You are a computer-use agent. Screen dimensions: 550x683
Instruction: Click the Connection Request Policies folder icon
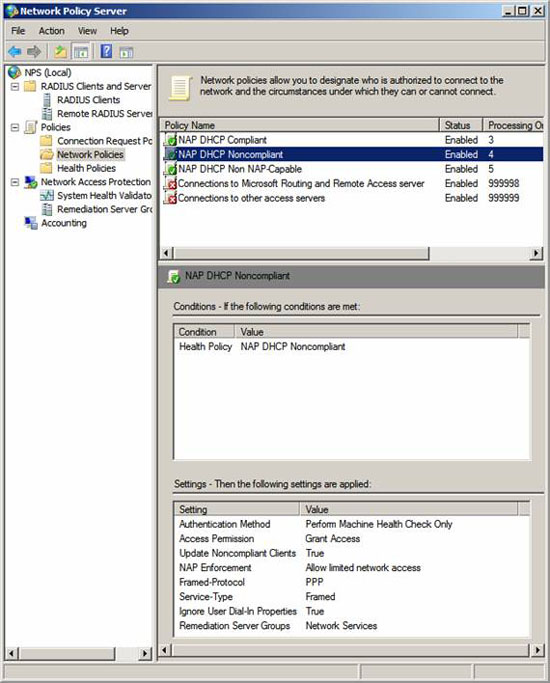pyautogui.click(x=46, y=141)
